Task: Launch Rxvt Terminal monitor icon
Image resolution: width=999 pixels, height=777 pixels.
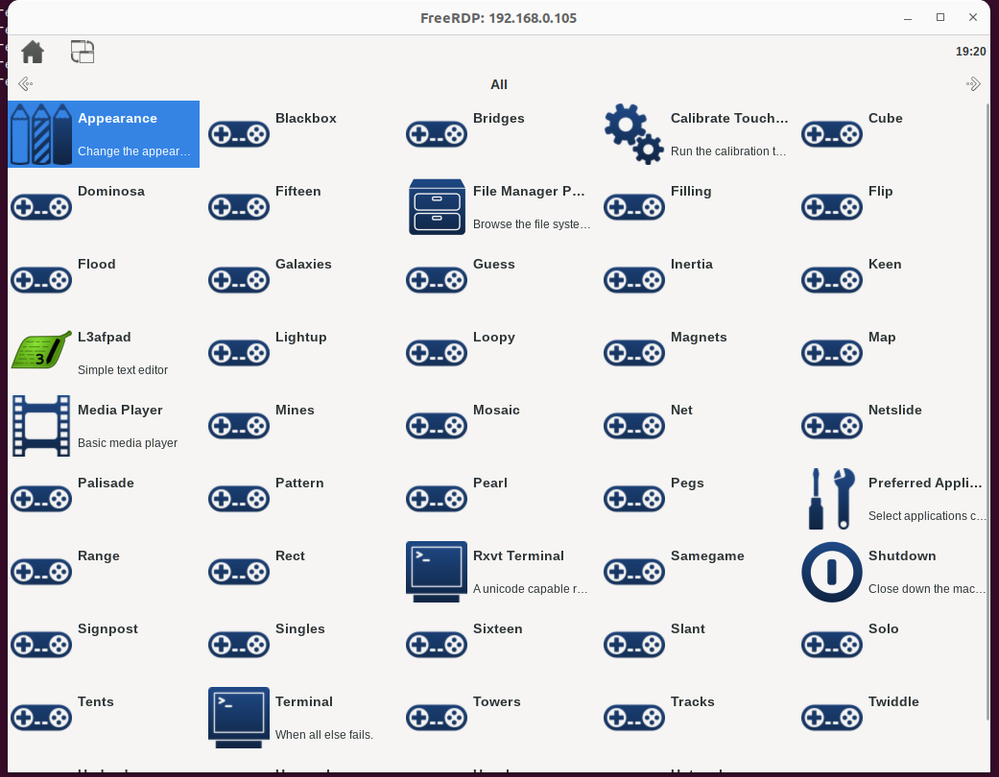Action: [436, 571]
